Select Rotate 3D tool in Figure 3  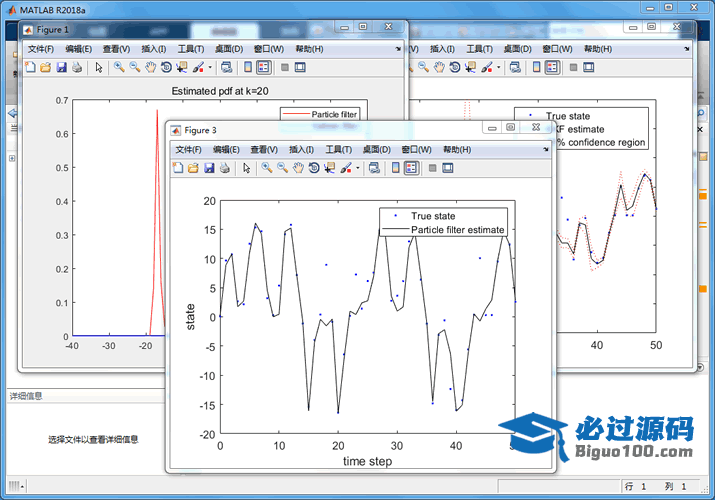coord(313,168)
